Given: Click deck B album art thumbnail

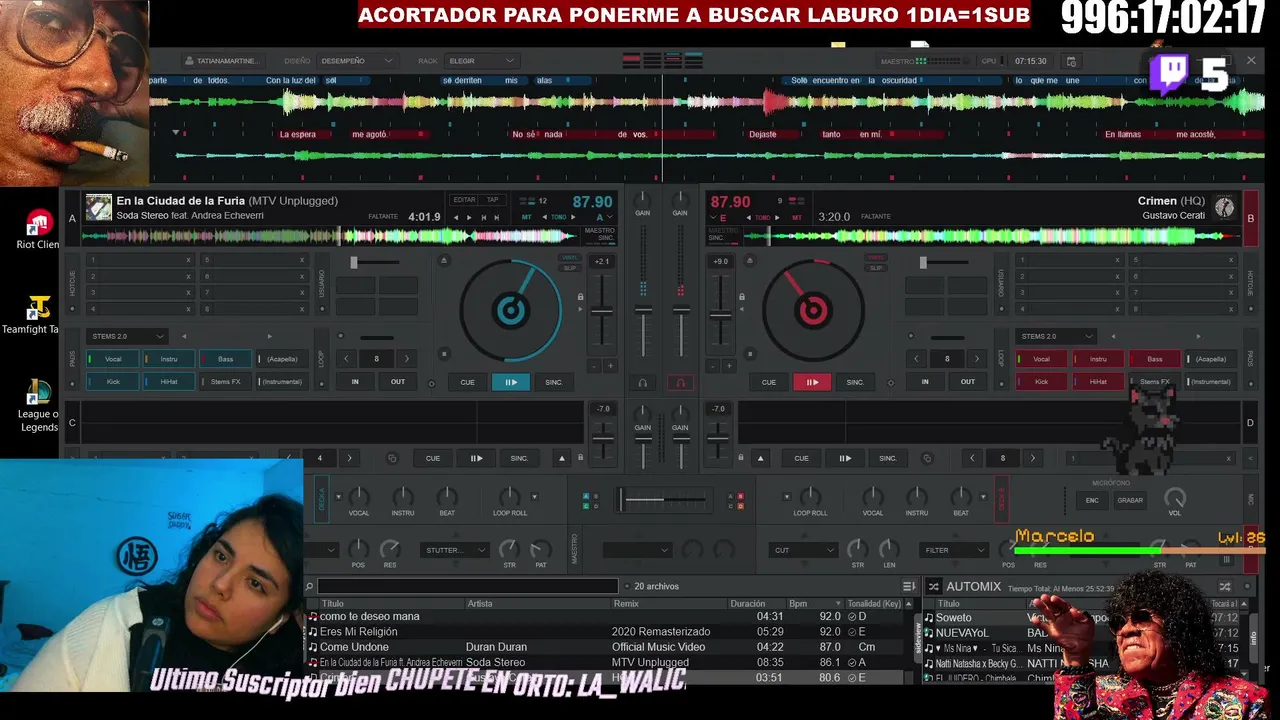Looking at the screenshot, I should (1224, 207).
